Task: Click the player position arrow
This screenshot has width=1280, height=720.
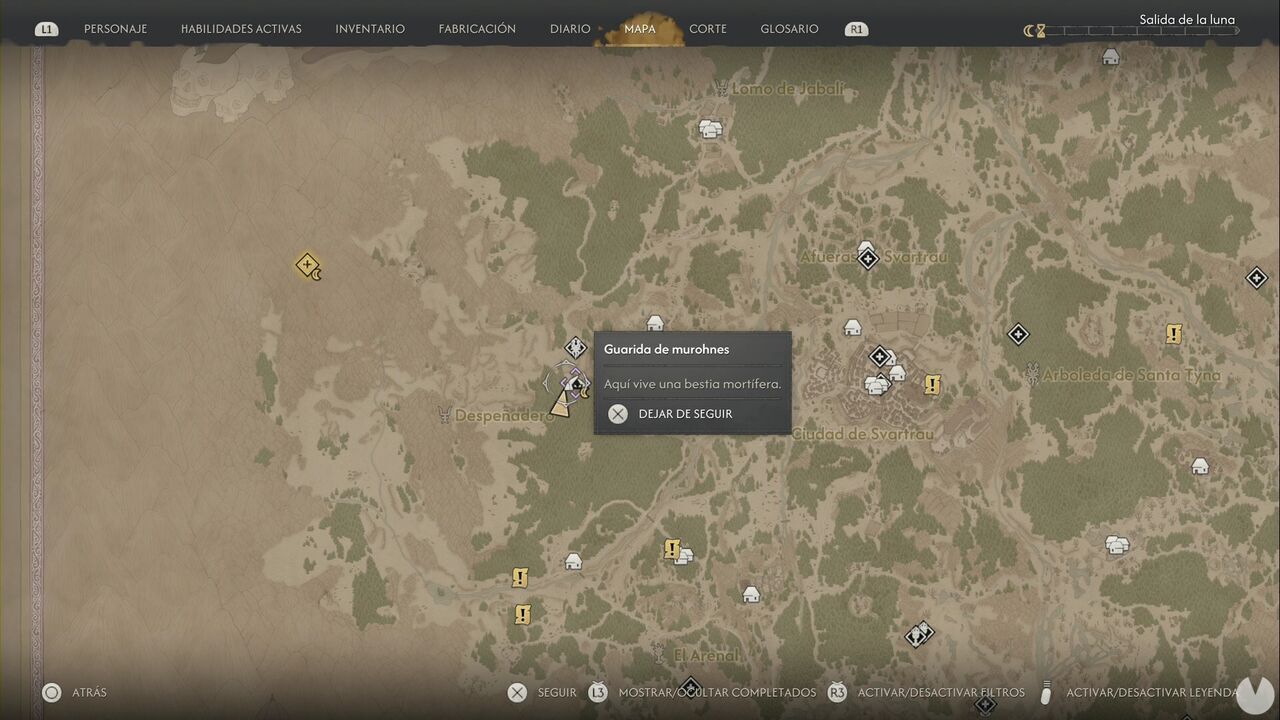Action: point(560,405)
